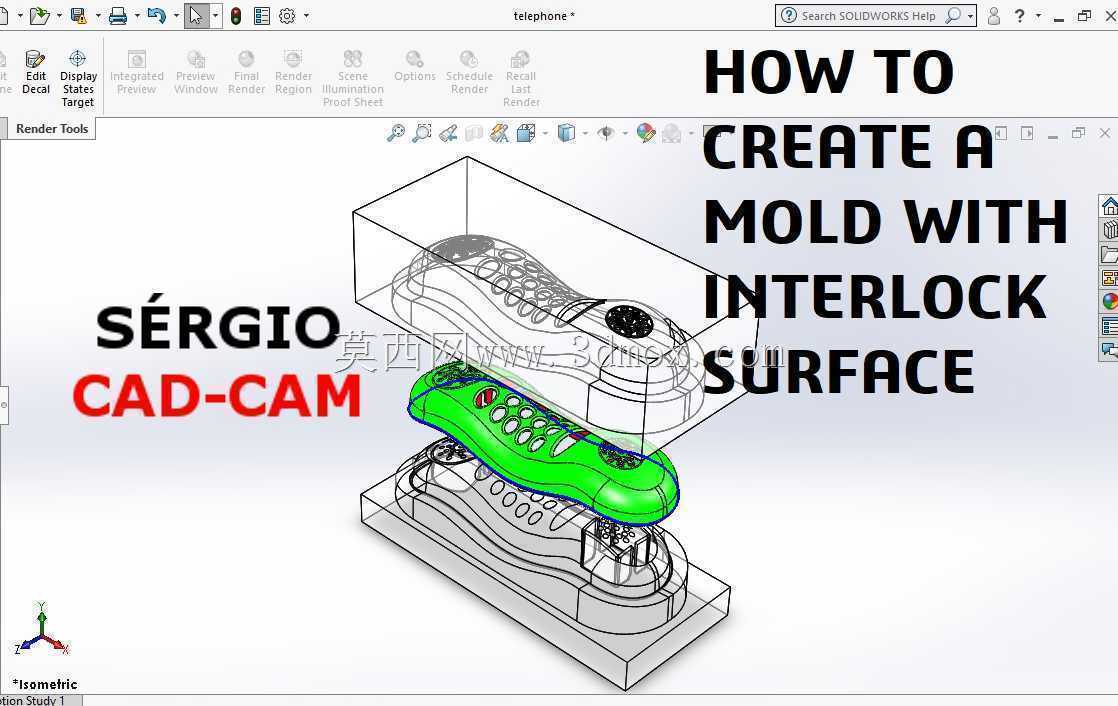Click Zoom to Fit icon
This screenshot has height=706, width=1118.
coord(396,133)
